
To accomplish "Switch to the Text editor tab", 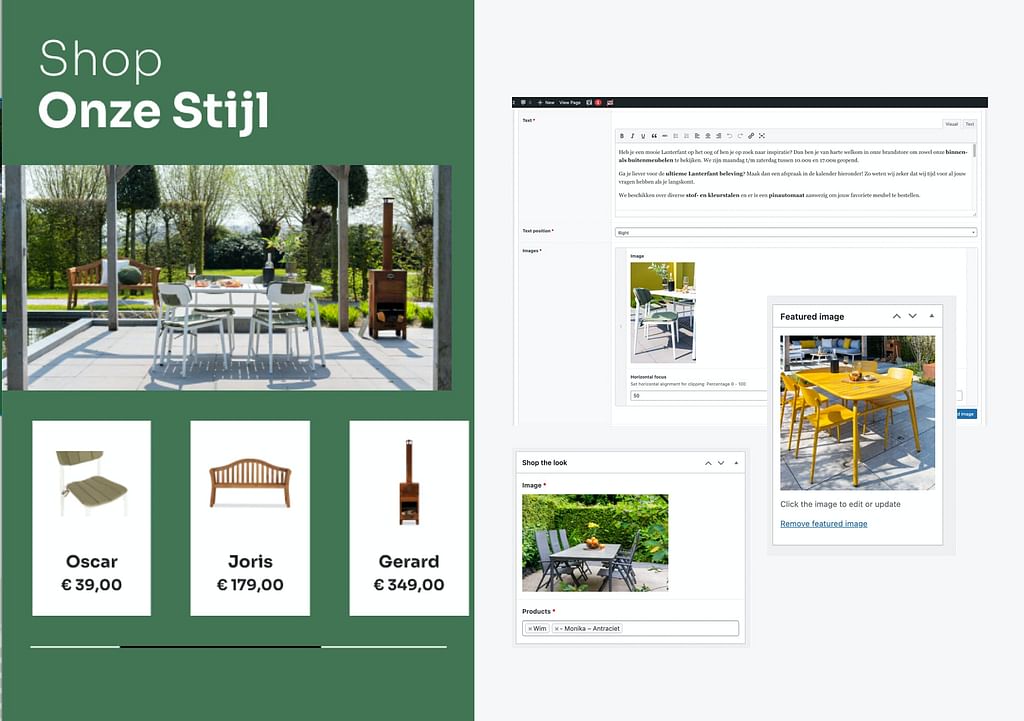I will coord(969,124).
